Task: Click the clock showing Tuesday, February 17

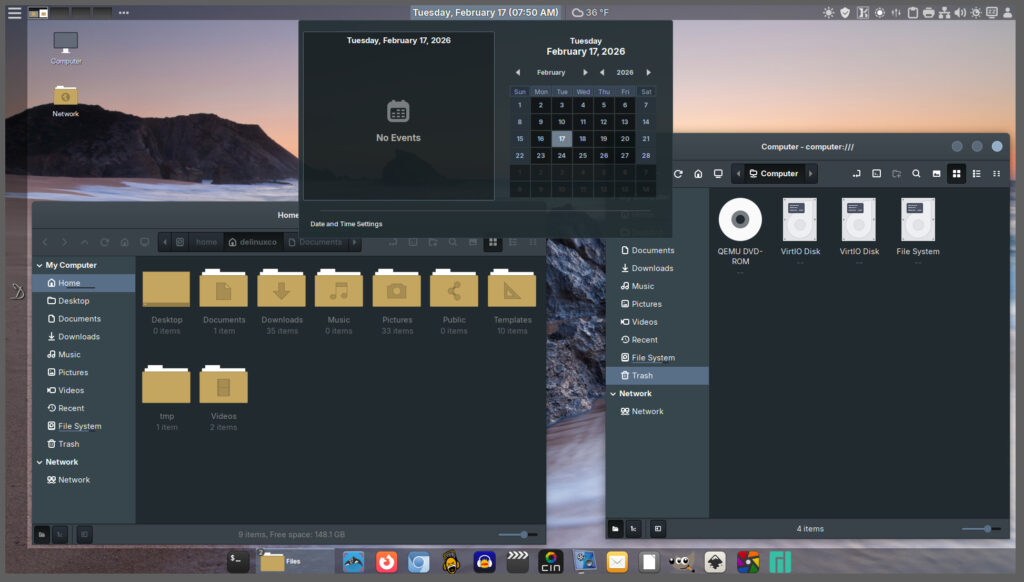Action: point(487,11)
